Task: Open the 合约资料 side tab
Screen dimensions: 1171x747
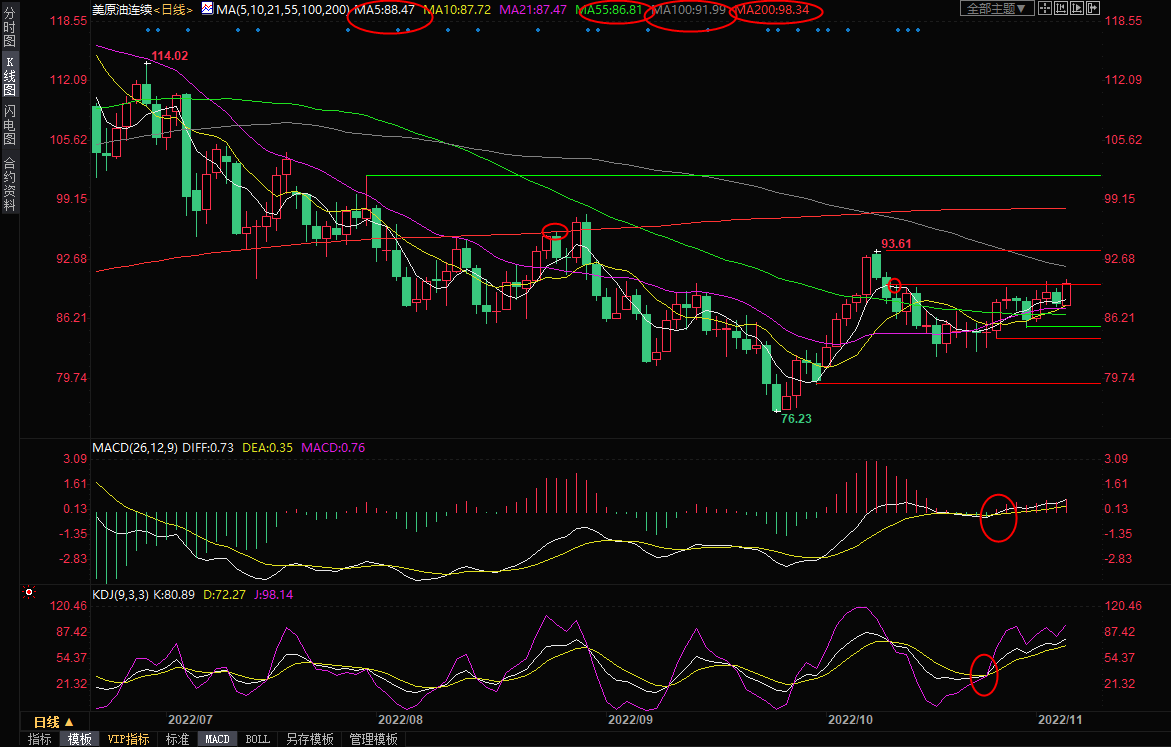Action: (x=9, y=184)
